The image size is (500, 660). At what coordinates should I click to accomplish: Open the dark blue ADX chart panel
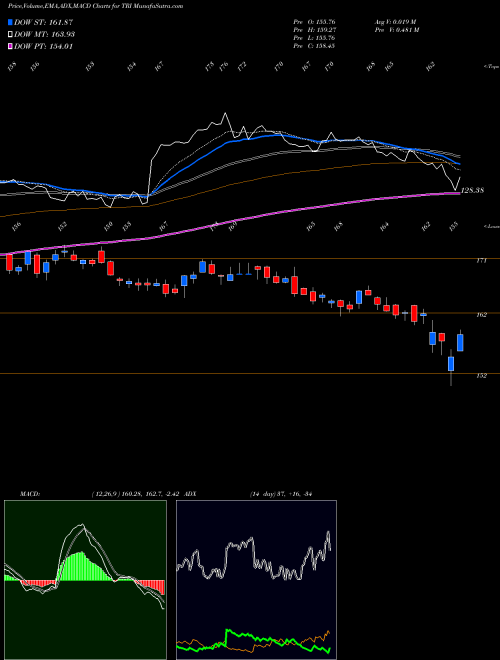click(x=256, y=580)
